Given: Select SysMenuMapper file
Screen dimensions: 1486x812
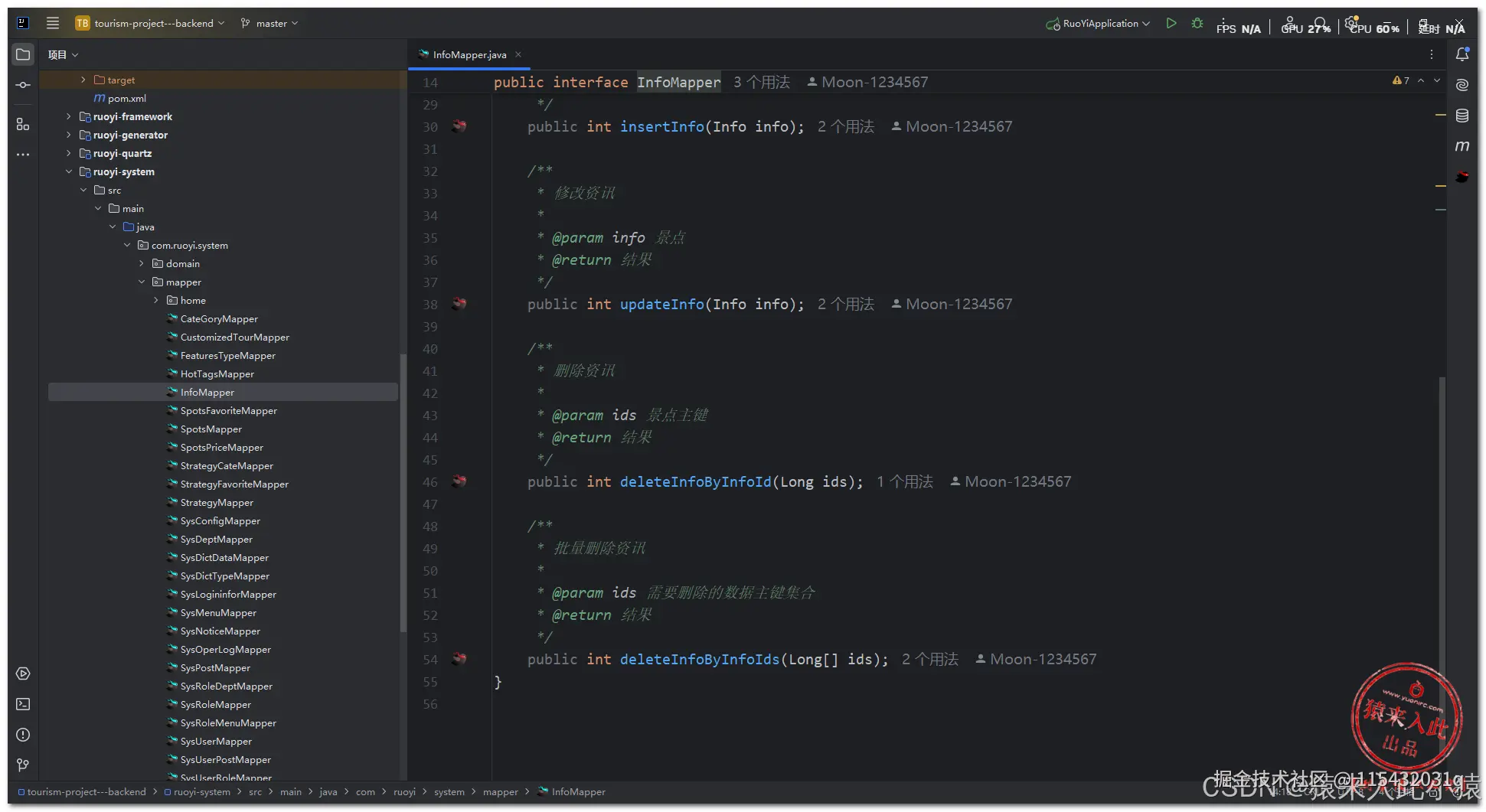Looking at the screenshot, I should pyautogui.click(x=218, y=612).
